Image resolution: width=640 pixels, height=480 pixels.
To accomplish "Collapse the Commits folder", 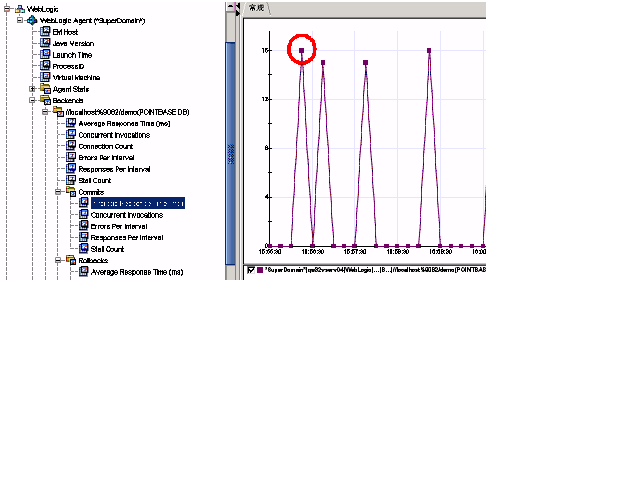I will [x=58, y=192].
